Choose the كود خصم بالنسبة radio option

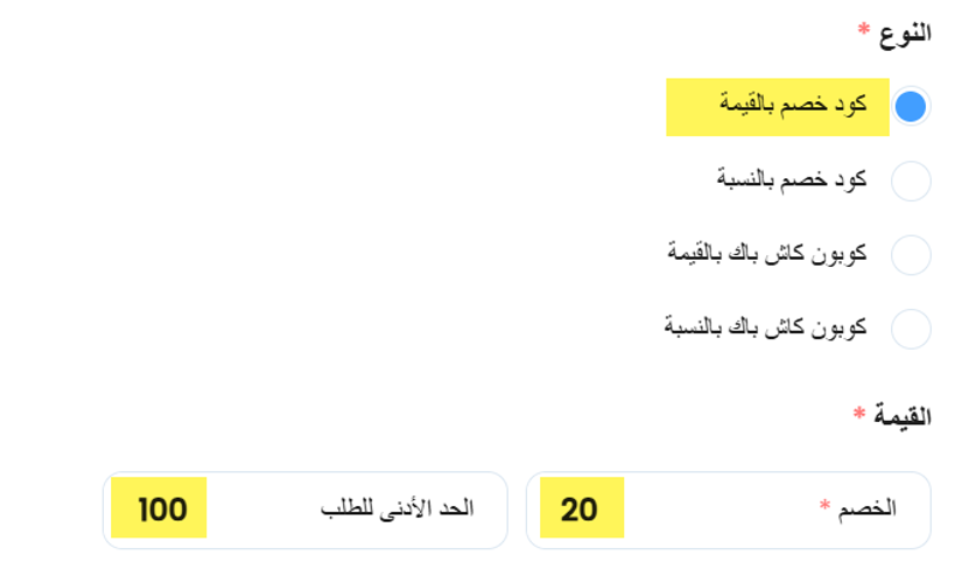(910, 181)
